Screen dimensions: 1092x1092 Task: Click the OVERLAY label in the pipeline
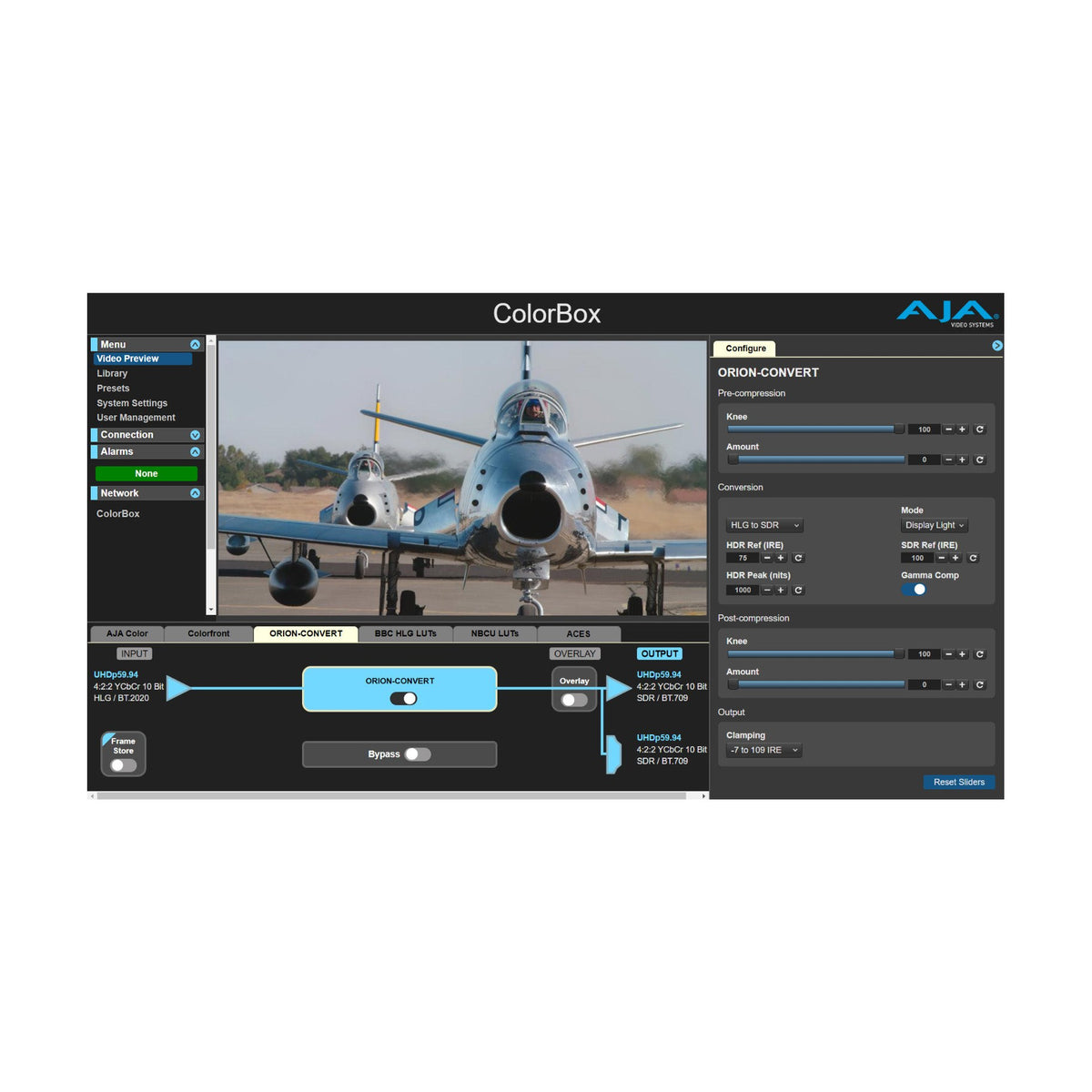pos(575,654)
